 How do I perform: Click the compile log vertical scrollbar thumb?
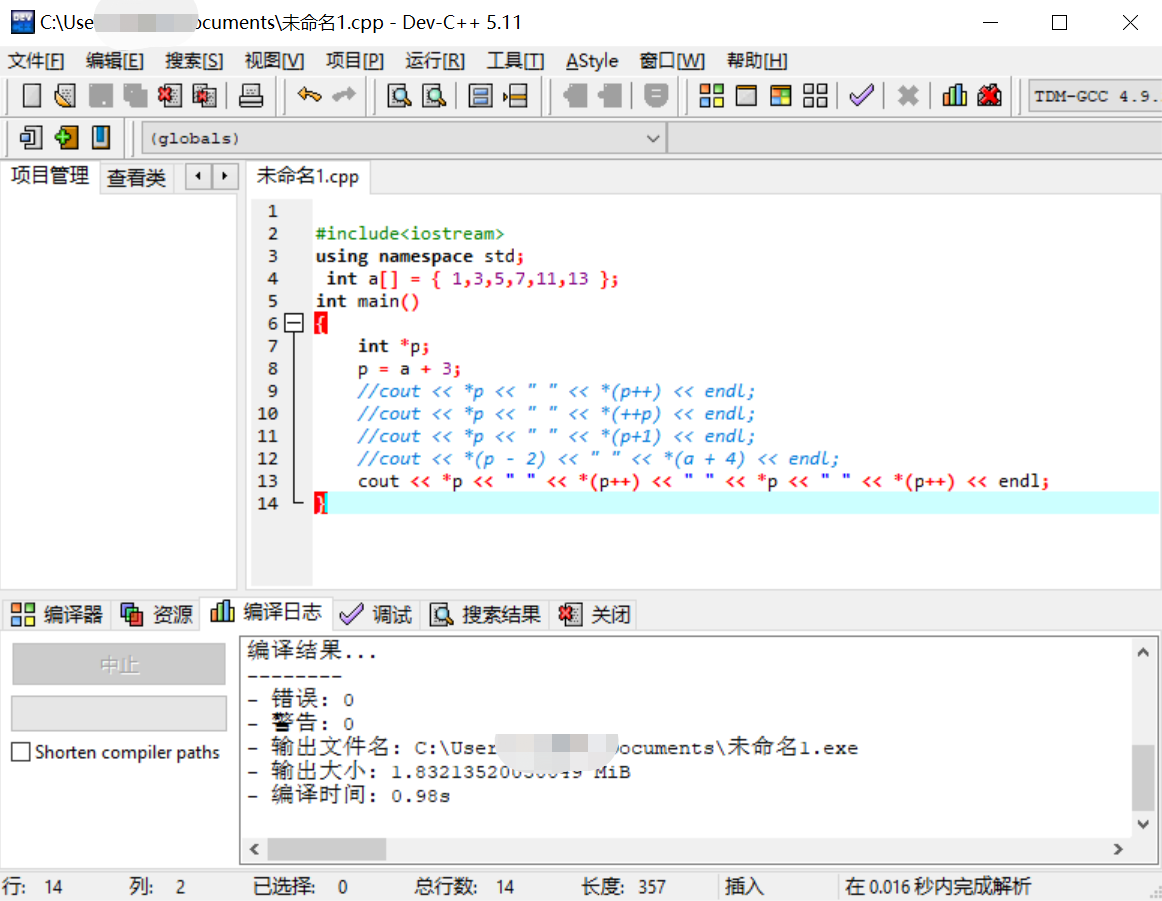(x=1143, y=777)
